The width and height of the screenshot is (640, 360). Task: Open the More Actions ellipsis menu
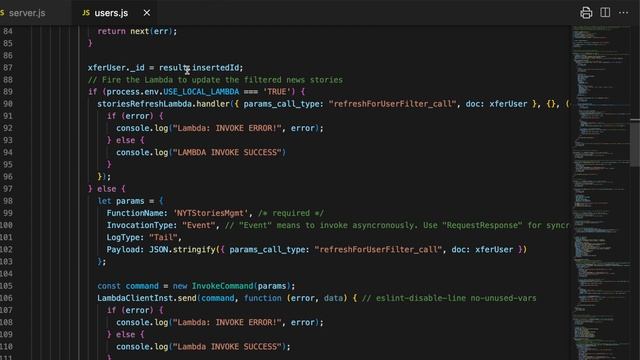(623, 13)
